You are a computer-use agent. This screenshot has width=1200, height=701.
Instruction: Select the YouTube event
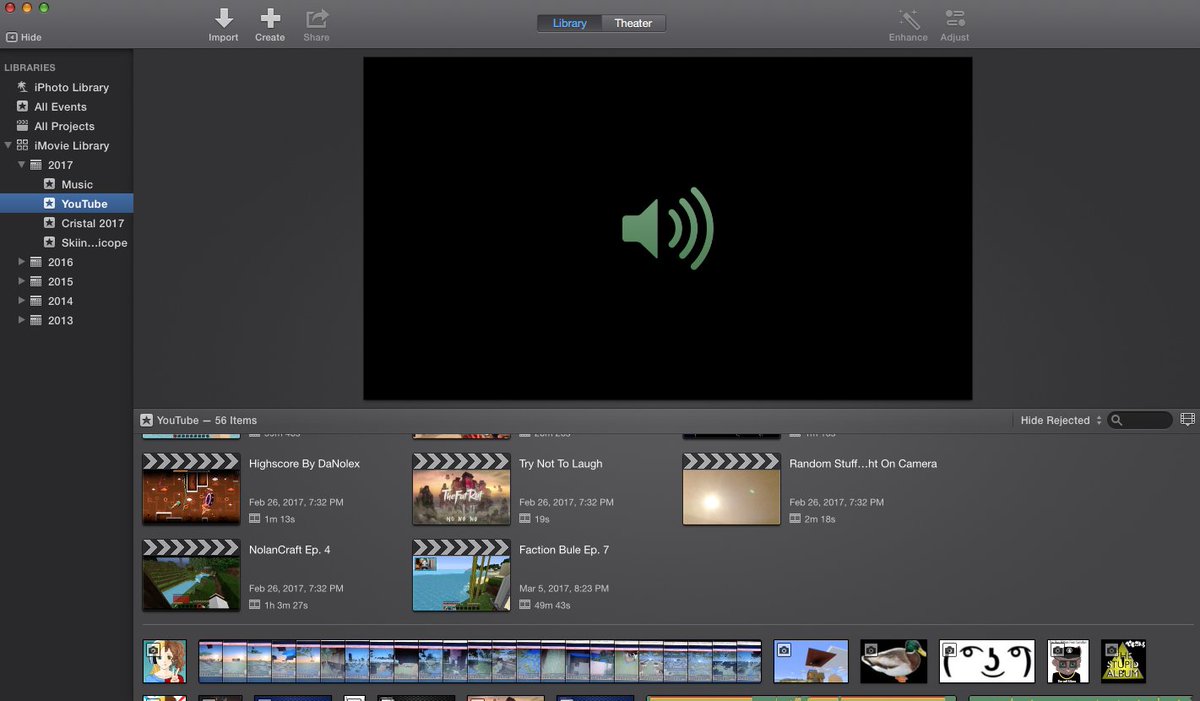pos(66,204)
